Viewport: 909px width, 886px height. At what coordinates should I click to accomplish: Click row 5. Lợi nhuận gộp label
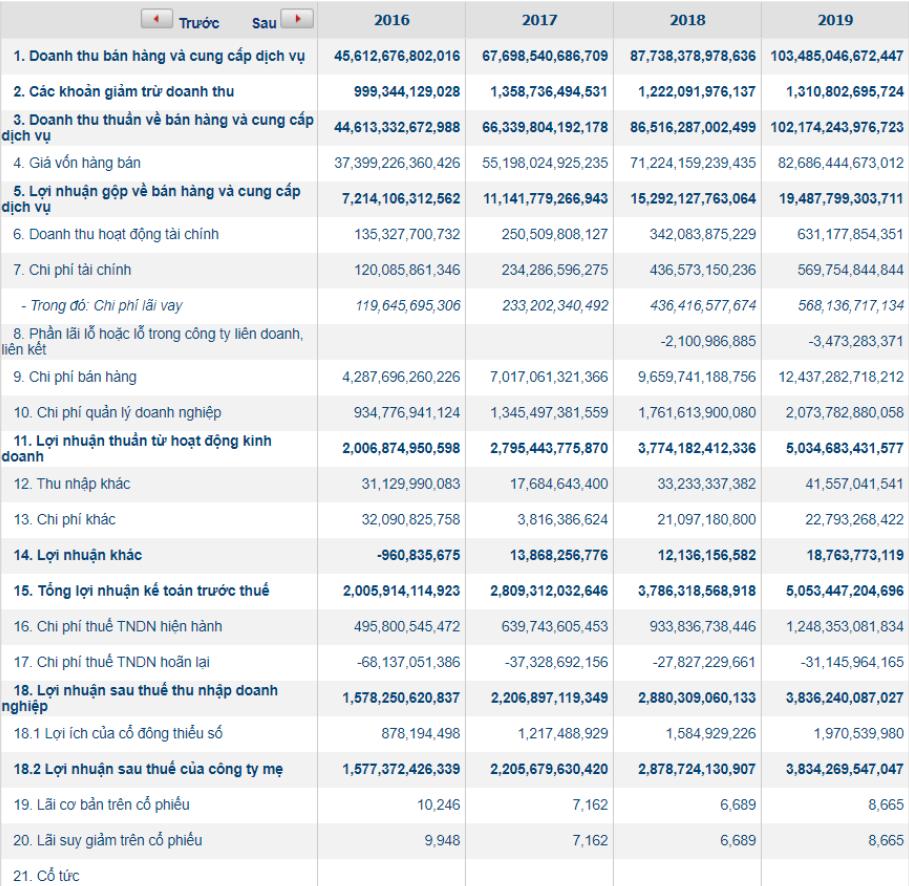[151, 199]
